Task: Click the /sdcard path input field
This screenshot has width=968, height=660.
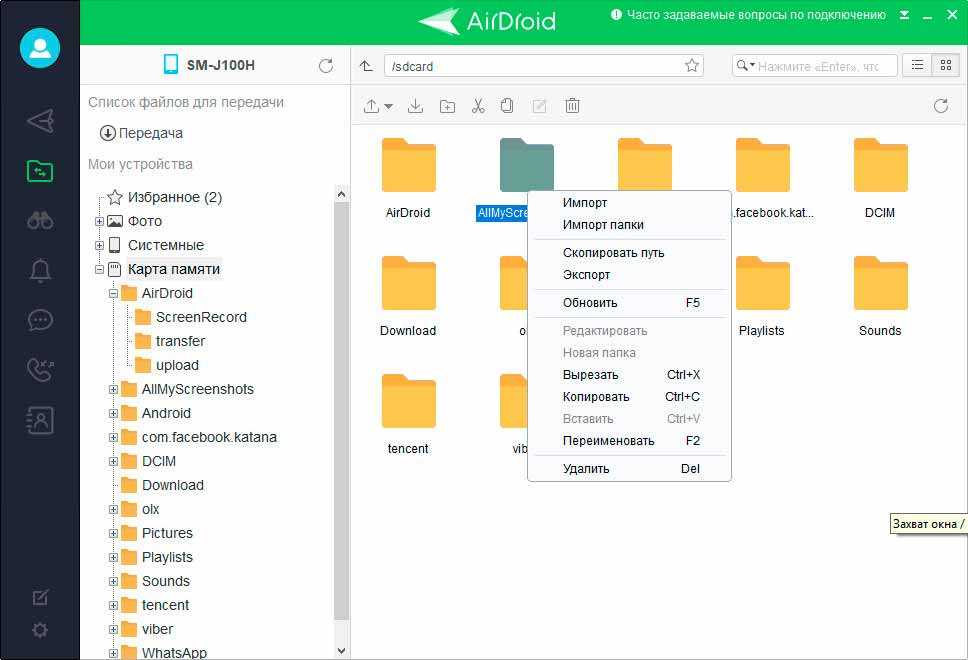Action: (530, 66)
